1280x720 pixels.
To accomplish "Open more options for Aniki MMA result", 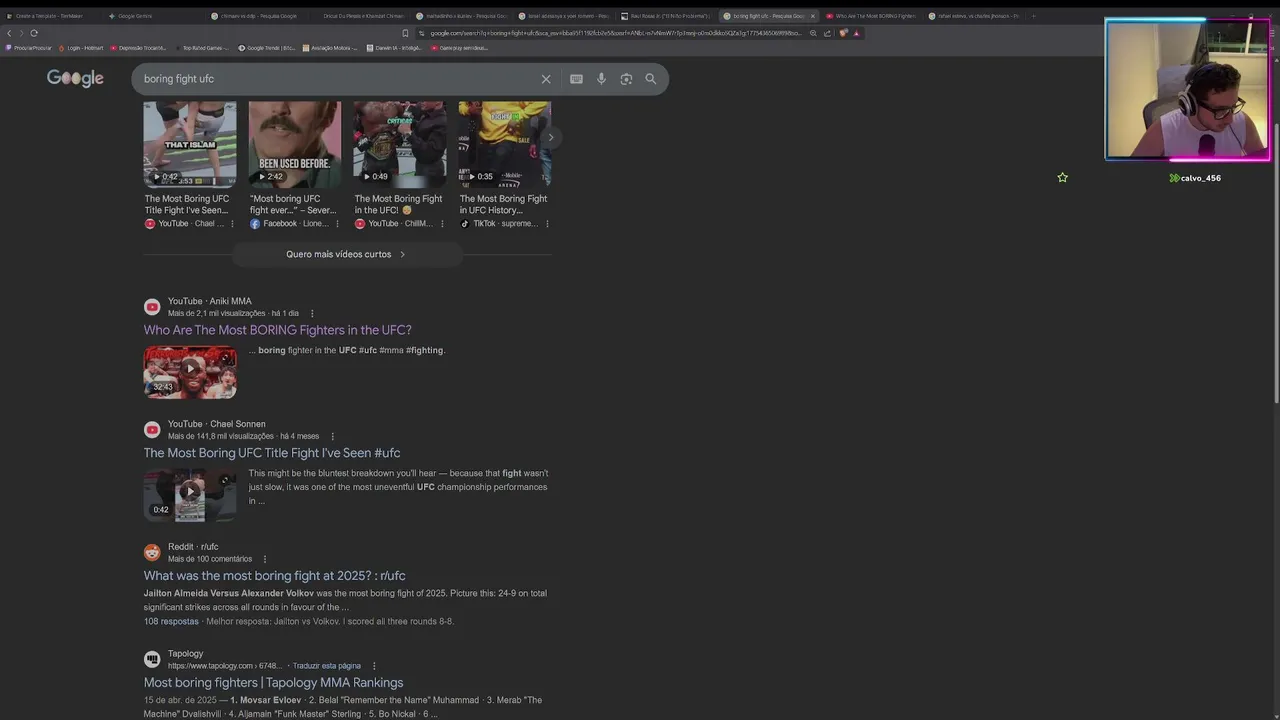I will [x=312, y=313].
